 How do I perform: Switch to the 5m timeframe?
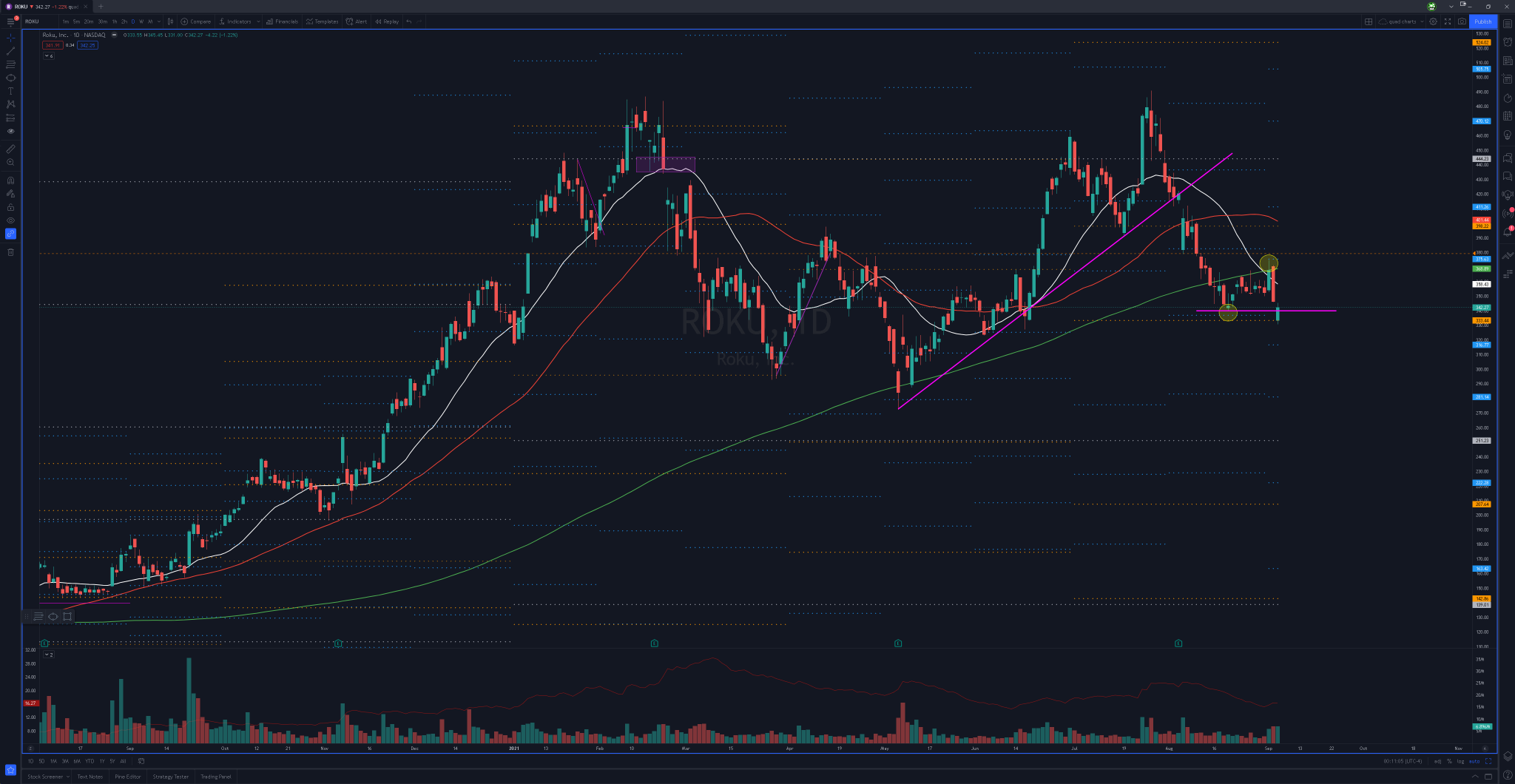[x=76, y=21]
